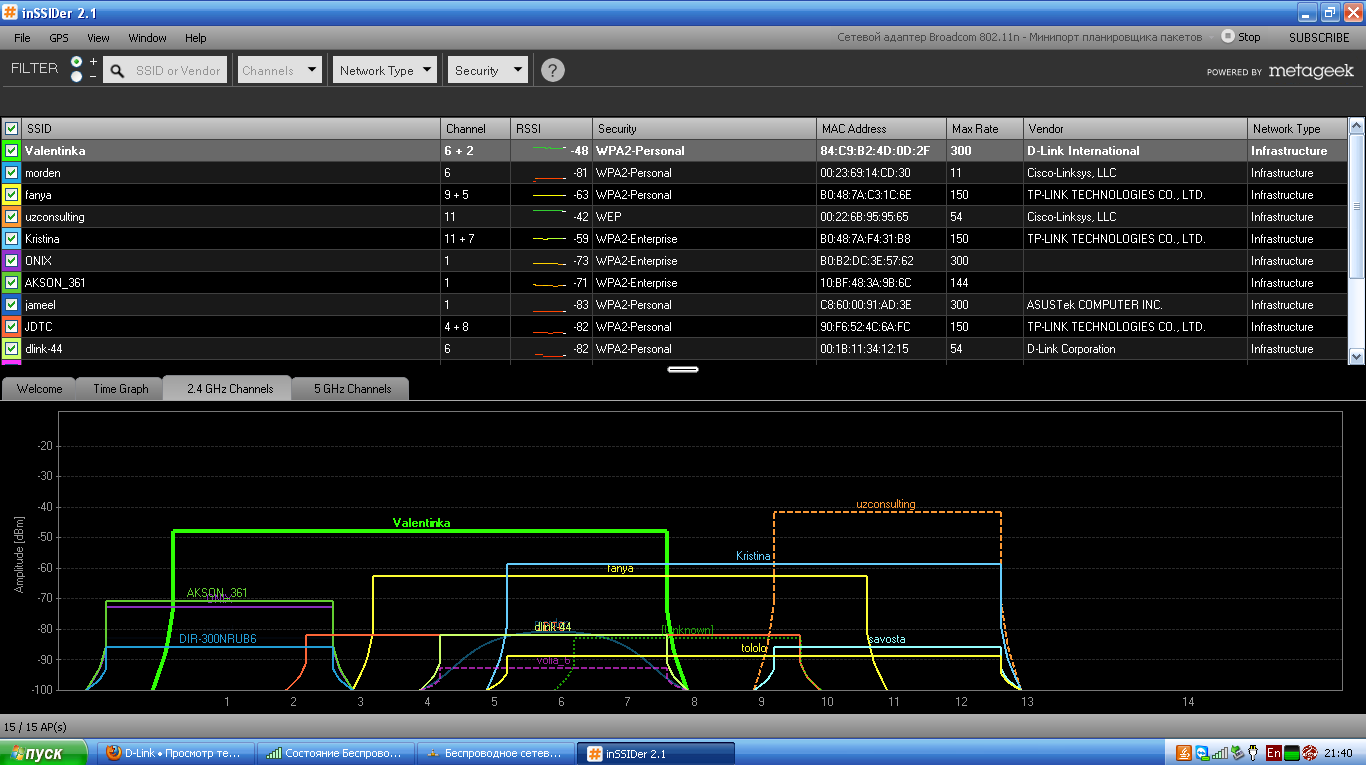Toggle the select-all checkbox in SSID header

point(12,129)
